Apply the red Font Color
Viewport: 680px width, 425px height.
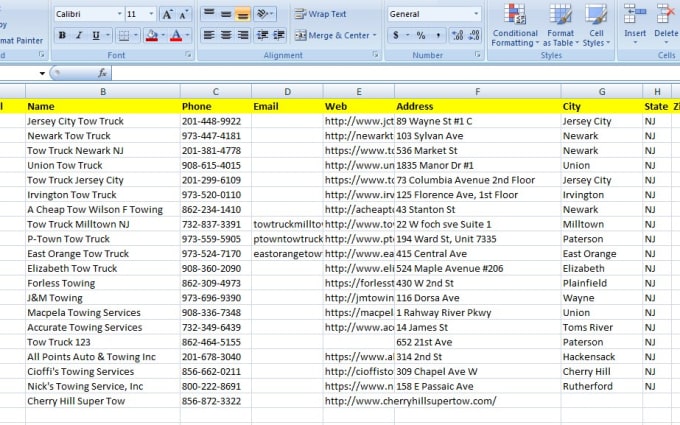pyautogui.click(x=176, y=35)
